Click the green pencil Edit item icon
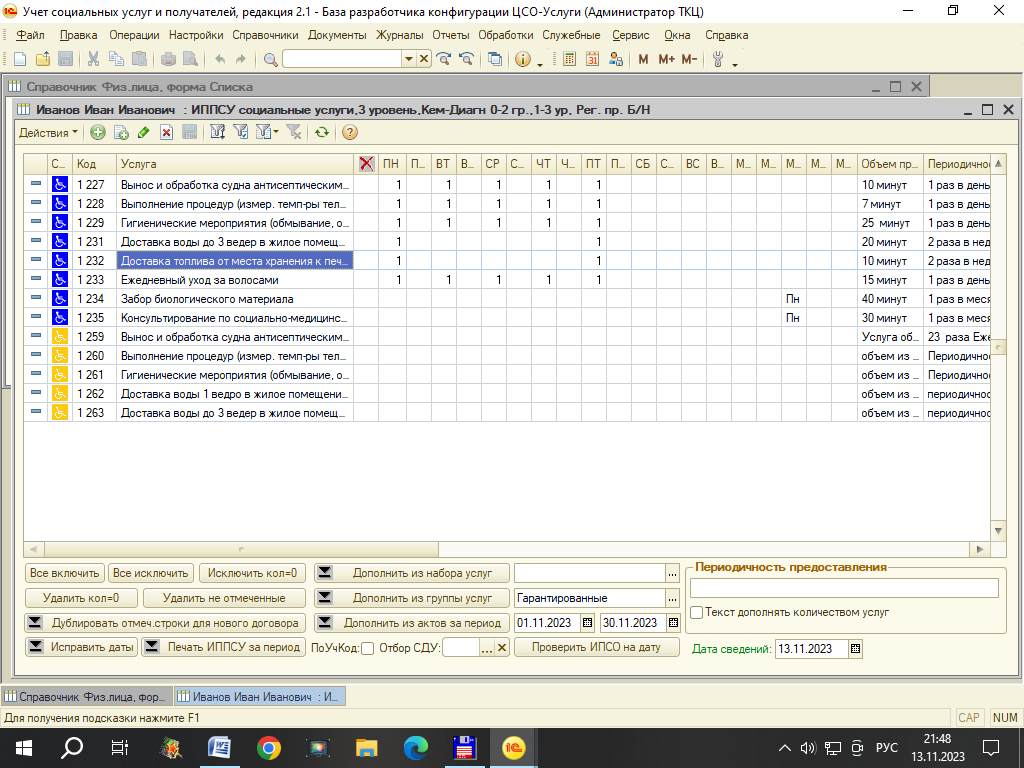The height and width of the screenshot is (768, 1024). 144,132
